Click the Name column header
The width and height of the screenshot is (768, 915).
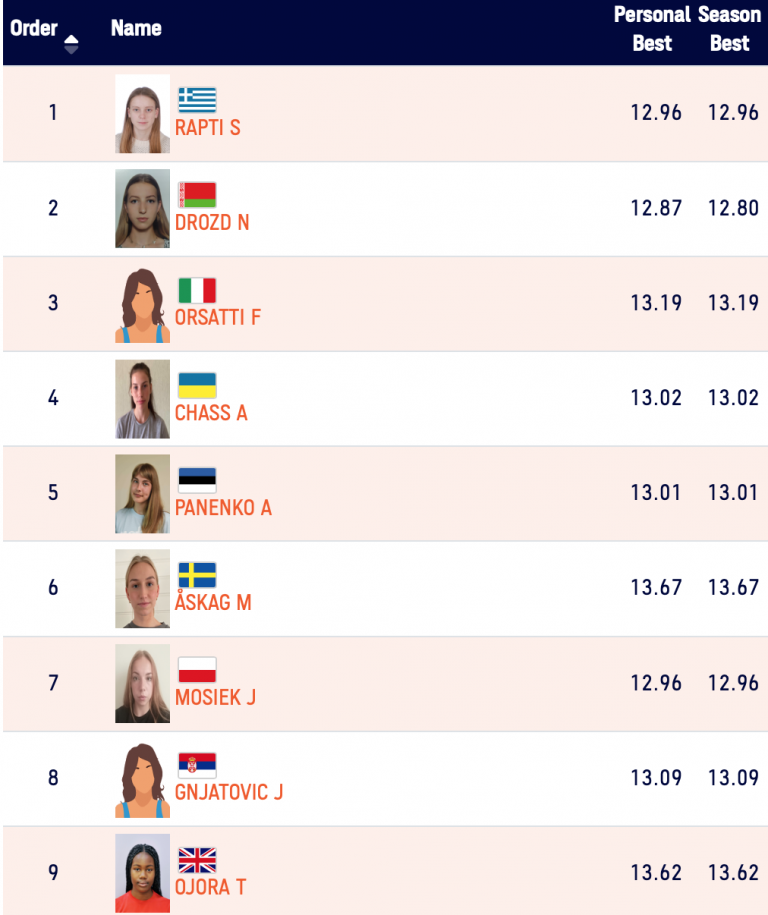pos(136,28)
